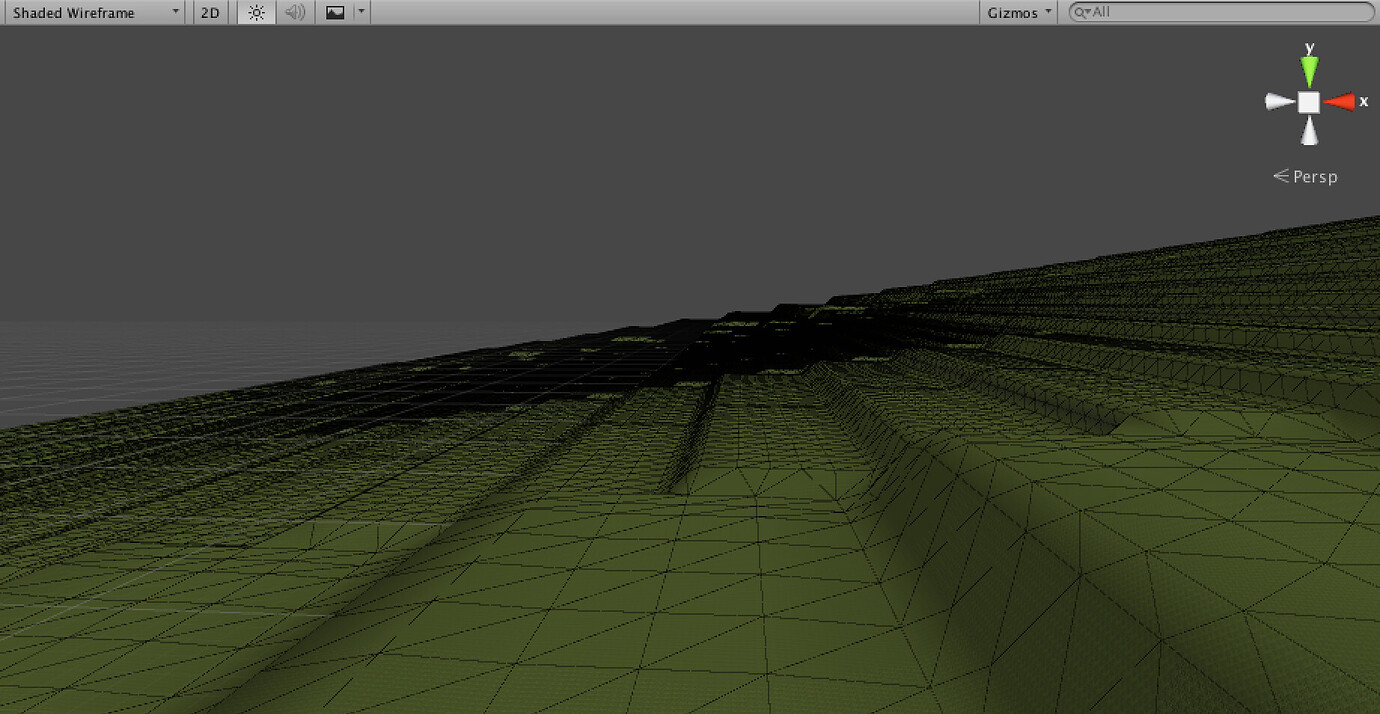Viewport: 1380px width, 714px height.
Task: Switch to isometric view by clicking Persp
Action: pyautogui.click(x=1314, y=176)
